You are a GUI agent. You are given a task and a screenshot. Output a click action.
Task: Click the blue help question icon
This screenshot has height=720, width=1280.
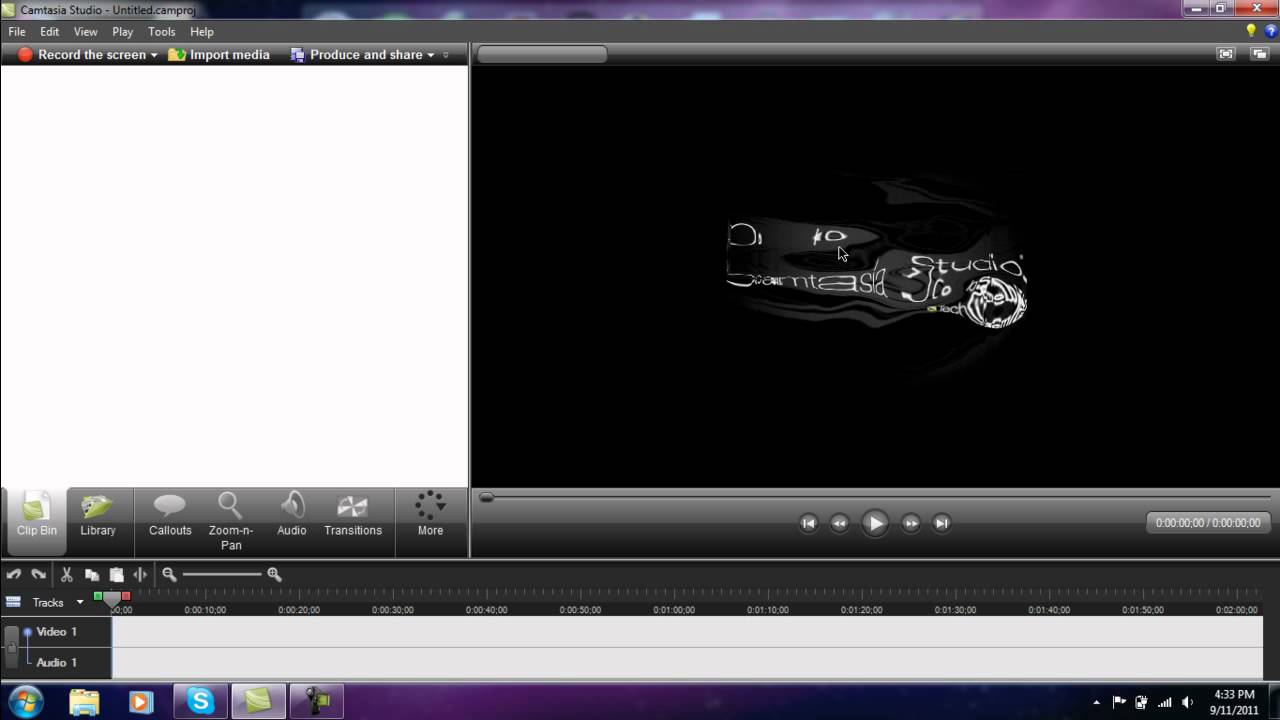tap(1271, 31)
